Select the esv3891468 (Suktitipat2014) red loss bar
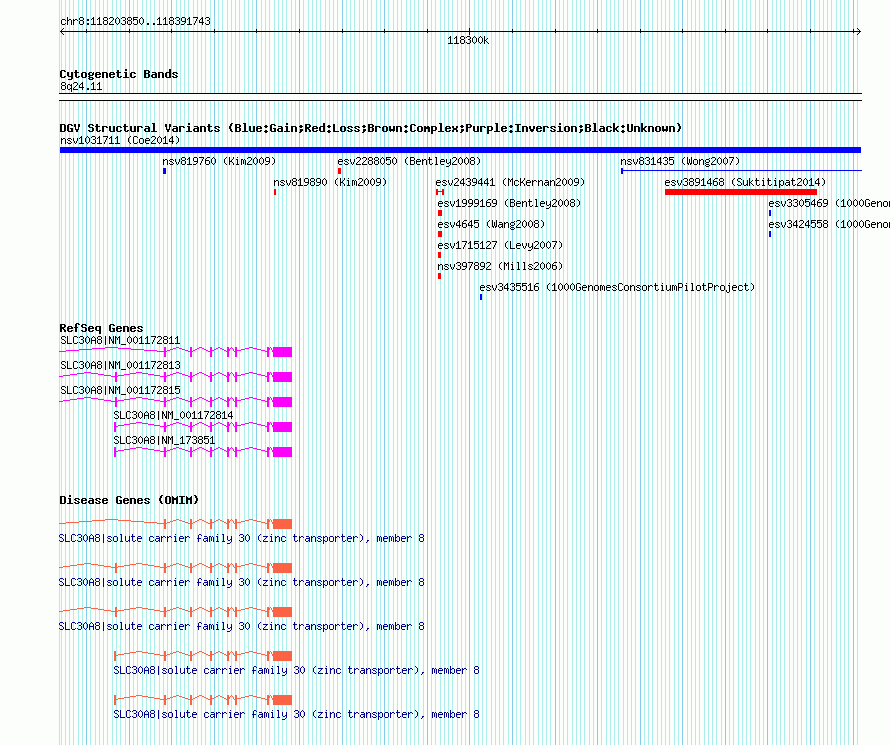This screenshot has width=890, height=745. point(741,192)
